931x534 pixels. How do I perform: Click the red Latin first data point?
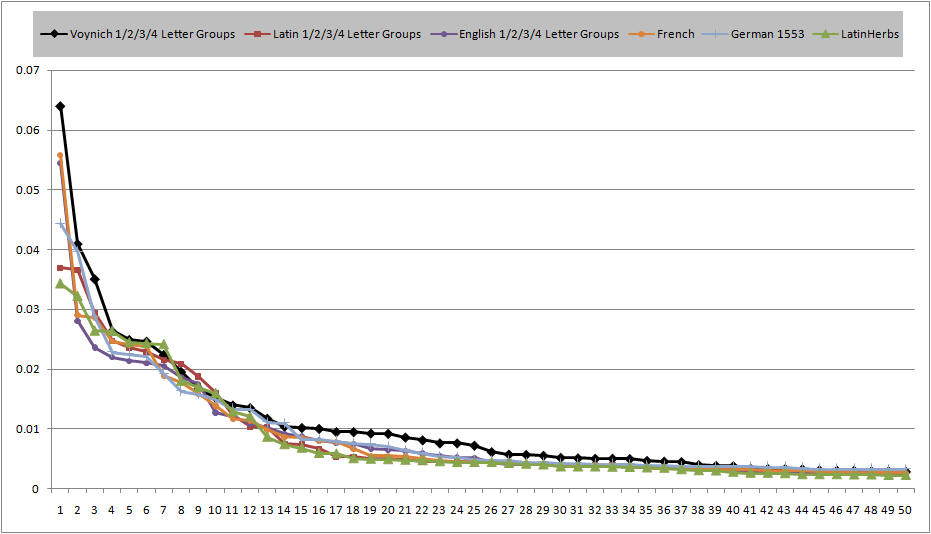[60, 268]
